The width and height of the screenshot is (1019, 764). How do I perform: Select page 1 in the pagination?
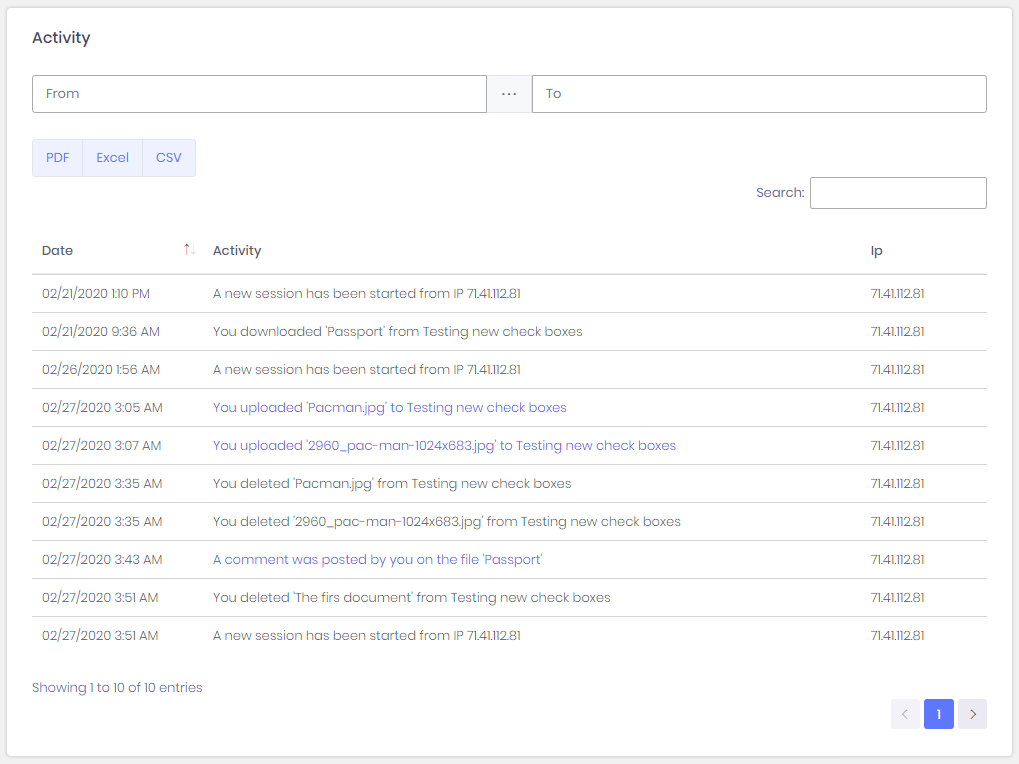tap(938, 714)
